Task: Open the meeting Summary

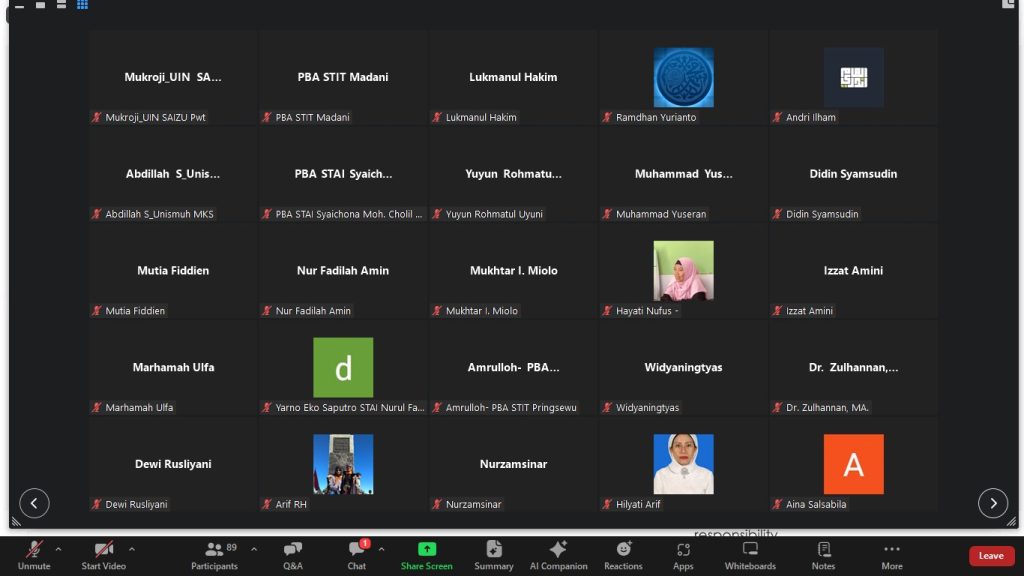Action: click(493, 555)
